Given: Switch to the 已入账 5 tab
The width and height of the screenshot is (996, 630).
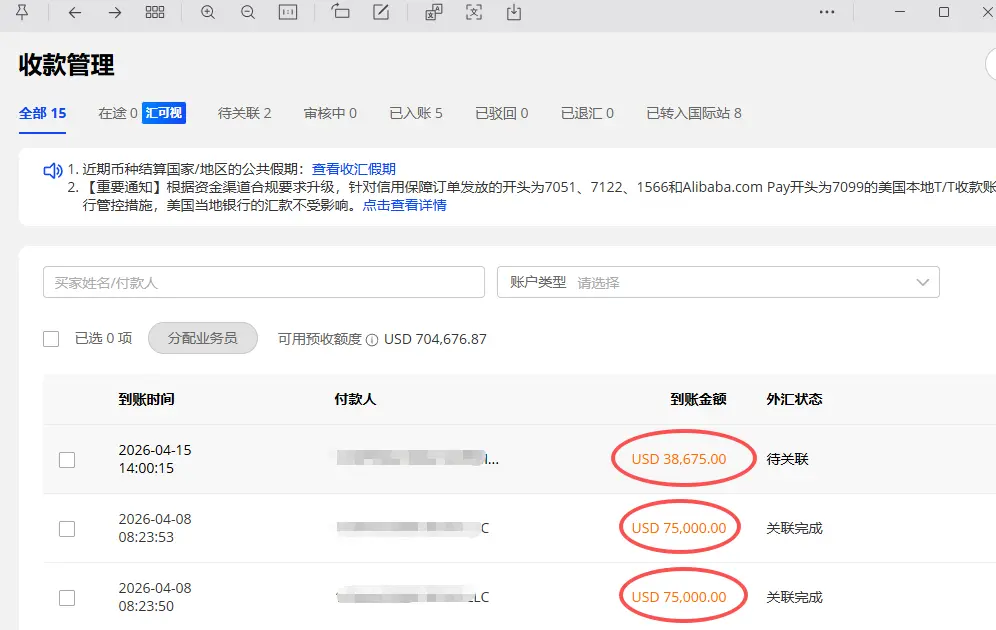Looking at the screenshot, I should (415, 113).
